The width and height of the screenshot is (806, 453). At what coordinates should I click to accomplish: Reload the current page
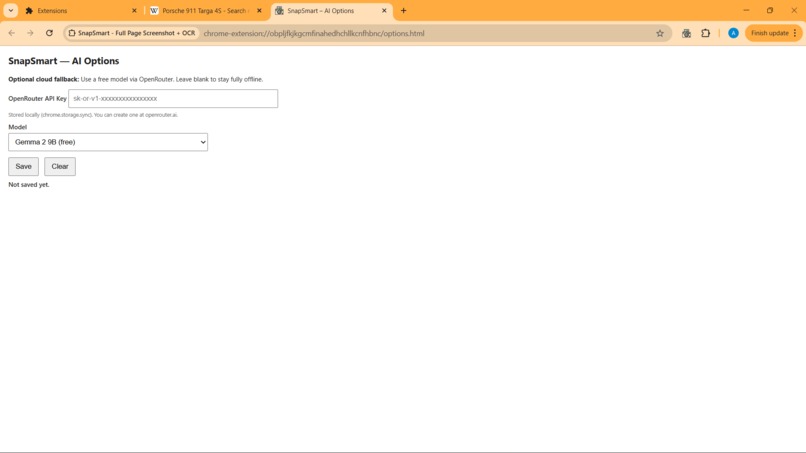49,33
